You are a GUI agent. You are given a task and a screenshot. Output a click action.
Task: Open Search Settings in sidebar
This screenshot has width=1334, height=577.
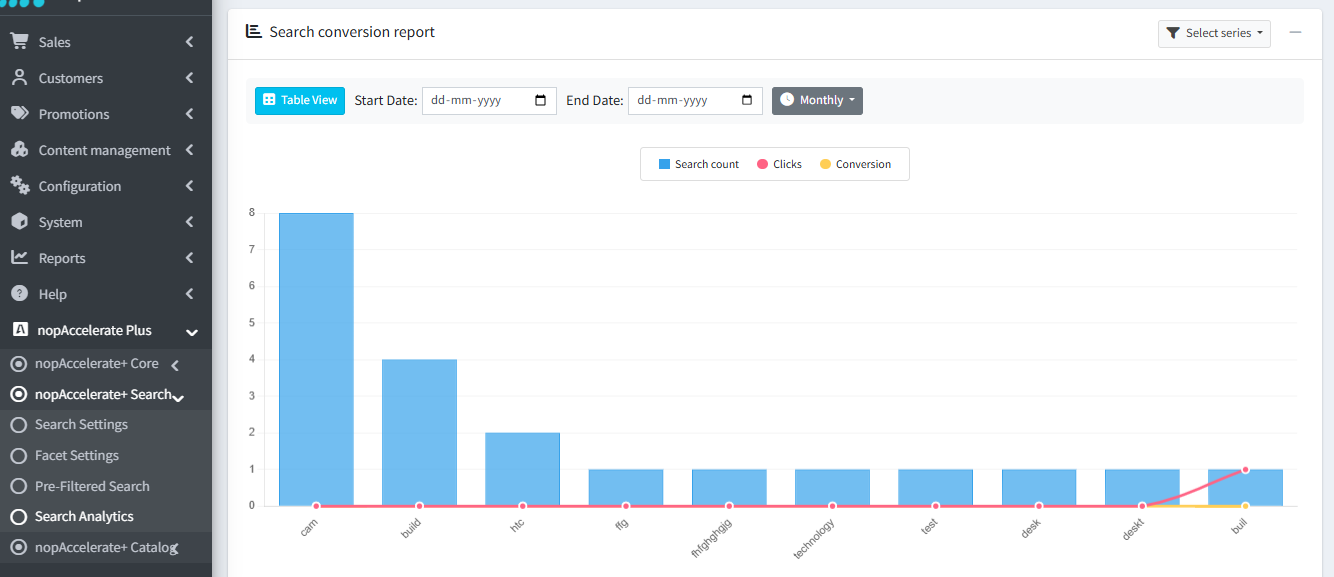81,425
